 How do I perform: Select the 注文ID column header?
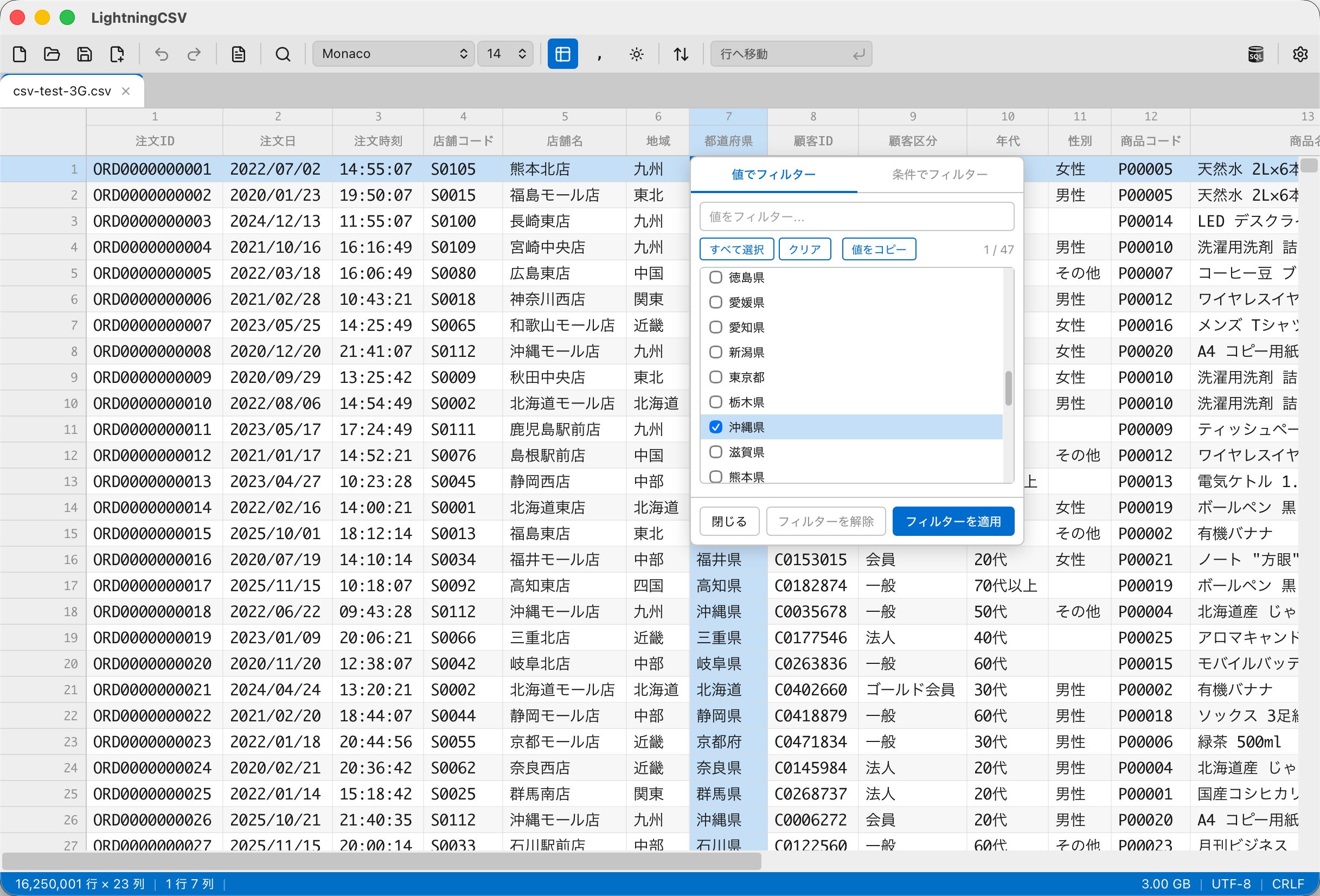click(155, 141)
